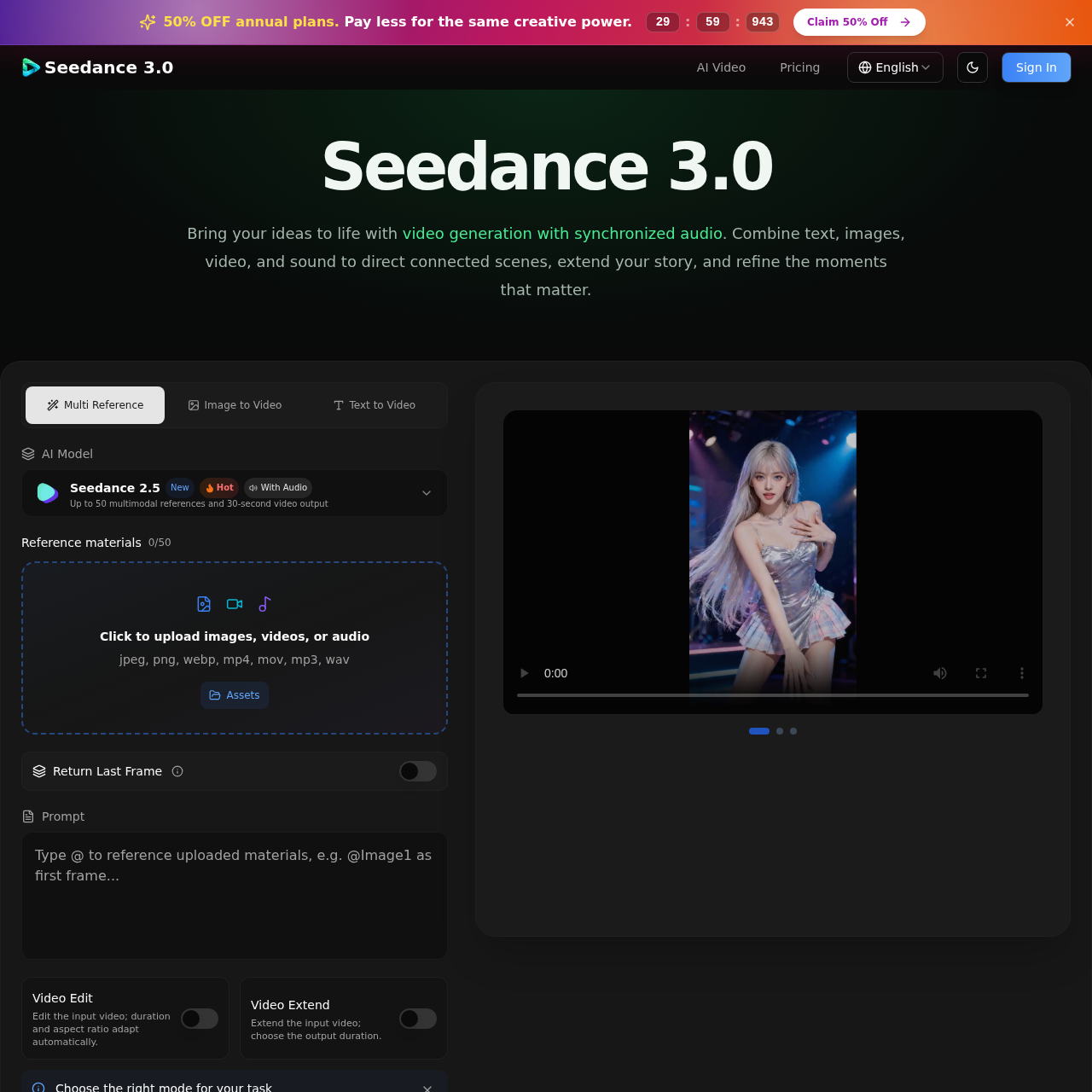Click the countdown timer '29'
Screen dimensions: 1092x1092
(663, 22)
